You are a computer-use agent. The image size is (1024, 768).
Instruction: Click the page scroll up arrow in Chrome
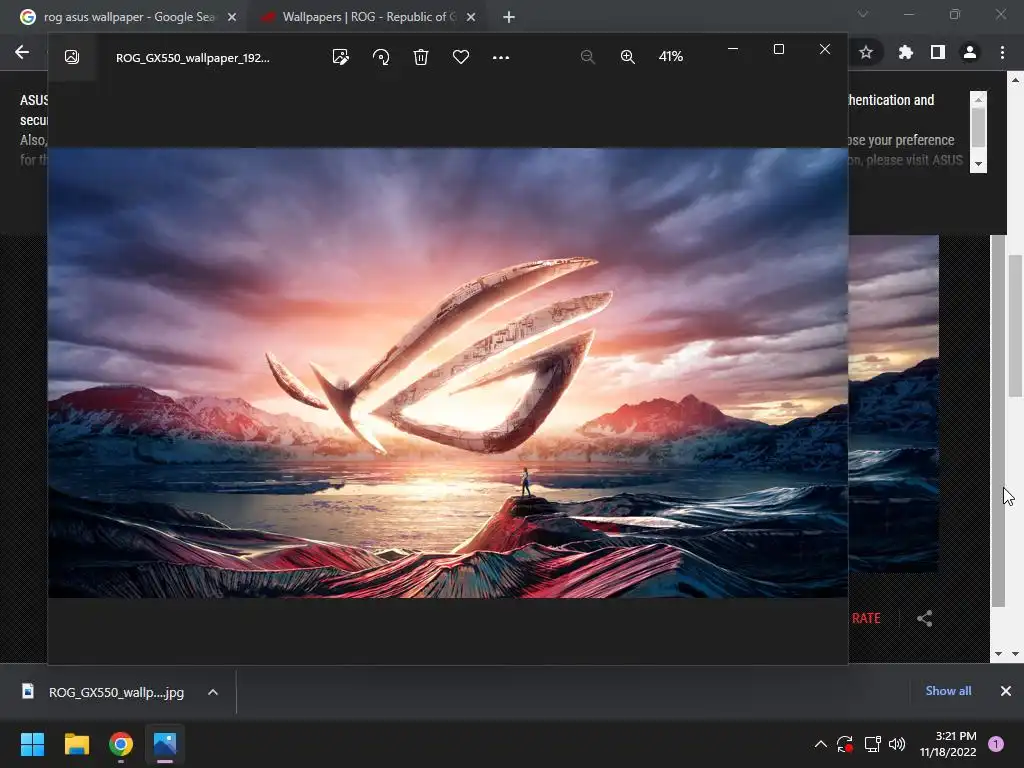click(1016, 80)
